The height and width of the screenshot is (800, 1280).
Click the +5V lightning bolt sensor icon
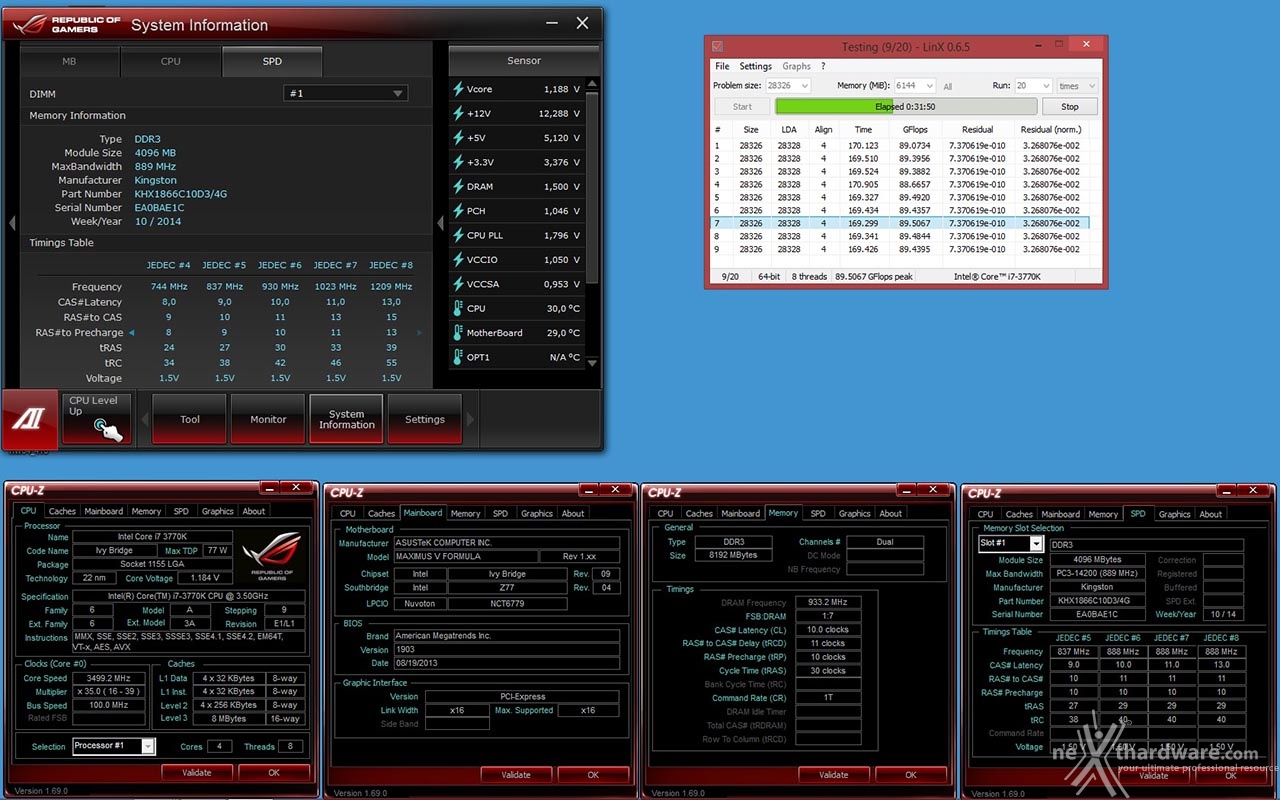[458, 138]
